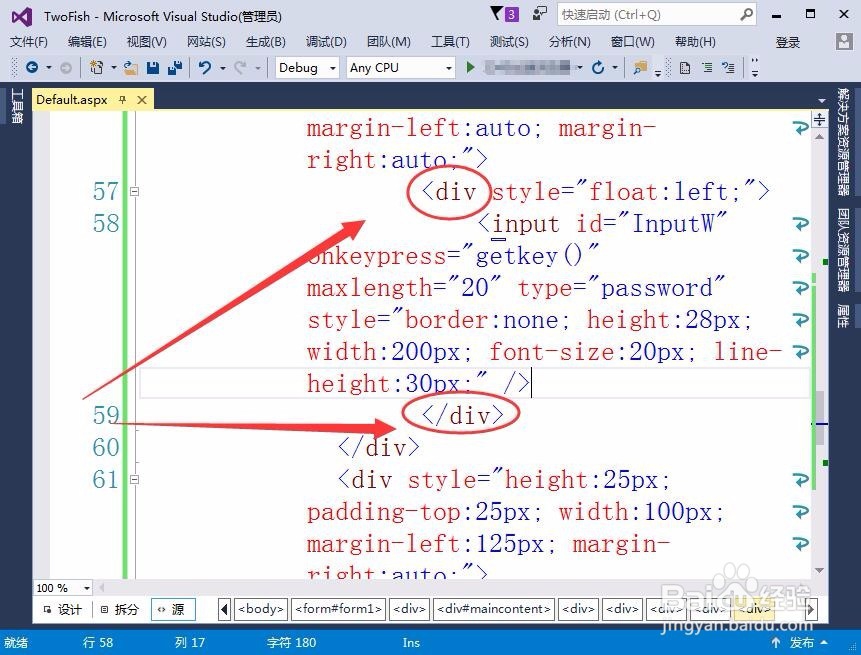Close the Default.aspx tab

click(x=142, y=100)
